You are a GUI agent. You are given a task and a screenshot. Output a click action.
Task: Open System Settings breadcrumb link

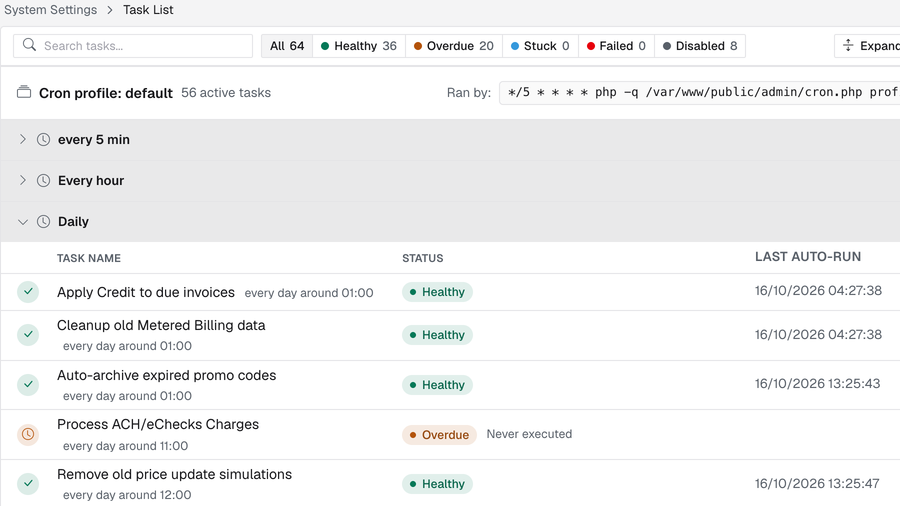click(x=51, y=10)
